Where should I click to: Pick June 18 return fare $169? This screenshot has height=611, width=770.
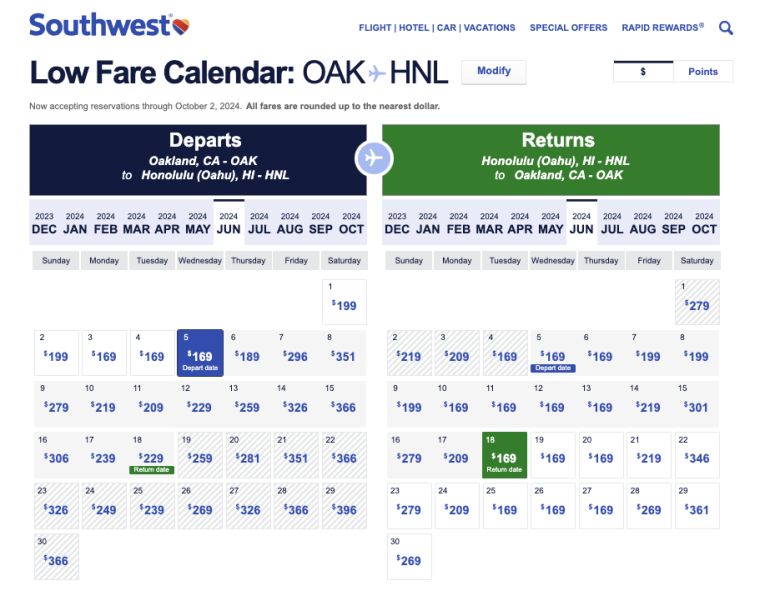[x=505, y=456]
